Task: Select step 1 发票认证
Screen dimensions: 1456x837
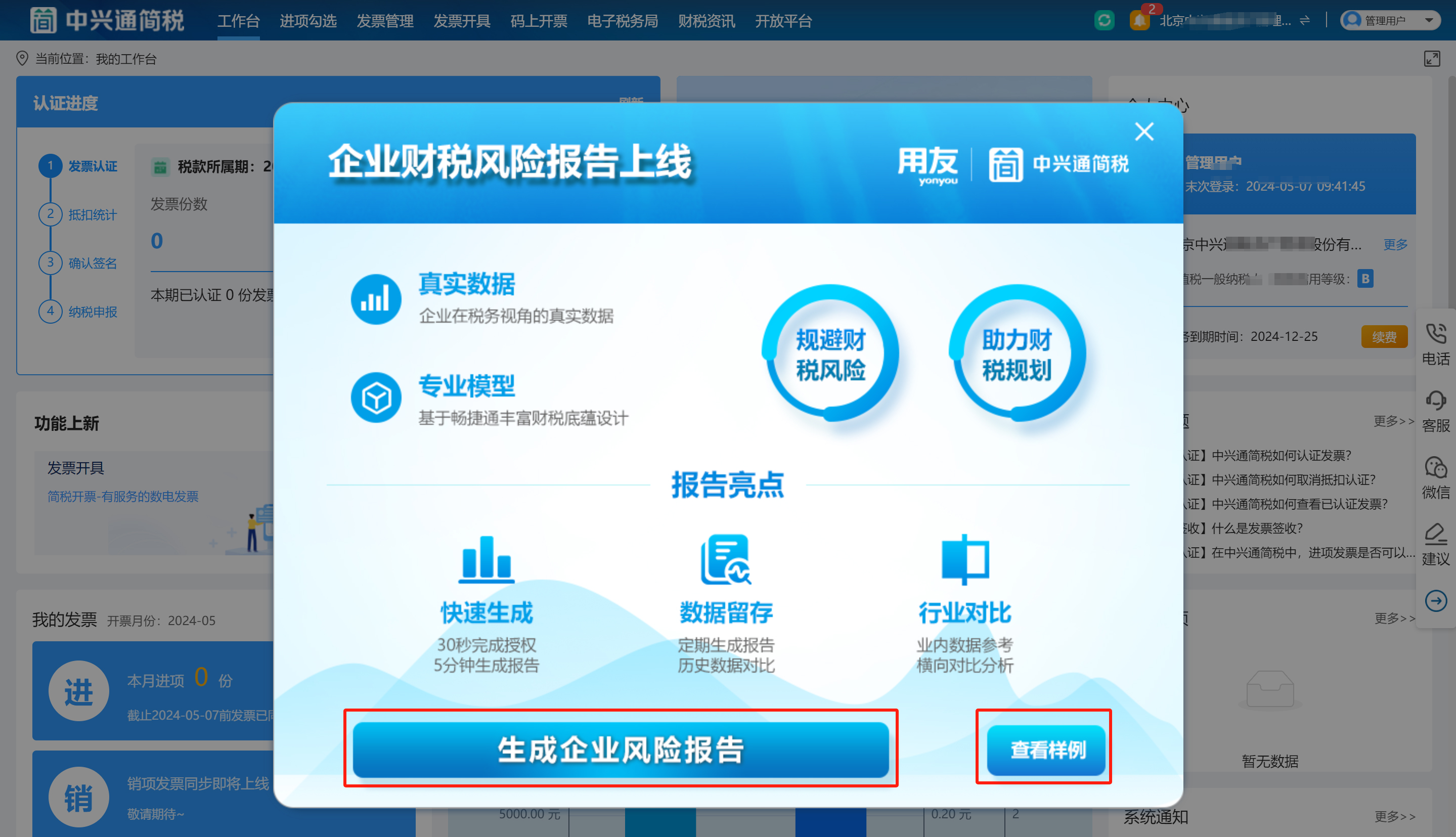Action: (x=79, y=166)
